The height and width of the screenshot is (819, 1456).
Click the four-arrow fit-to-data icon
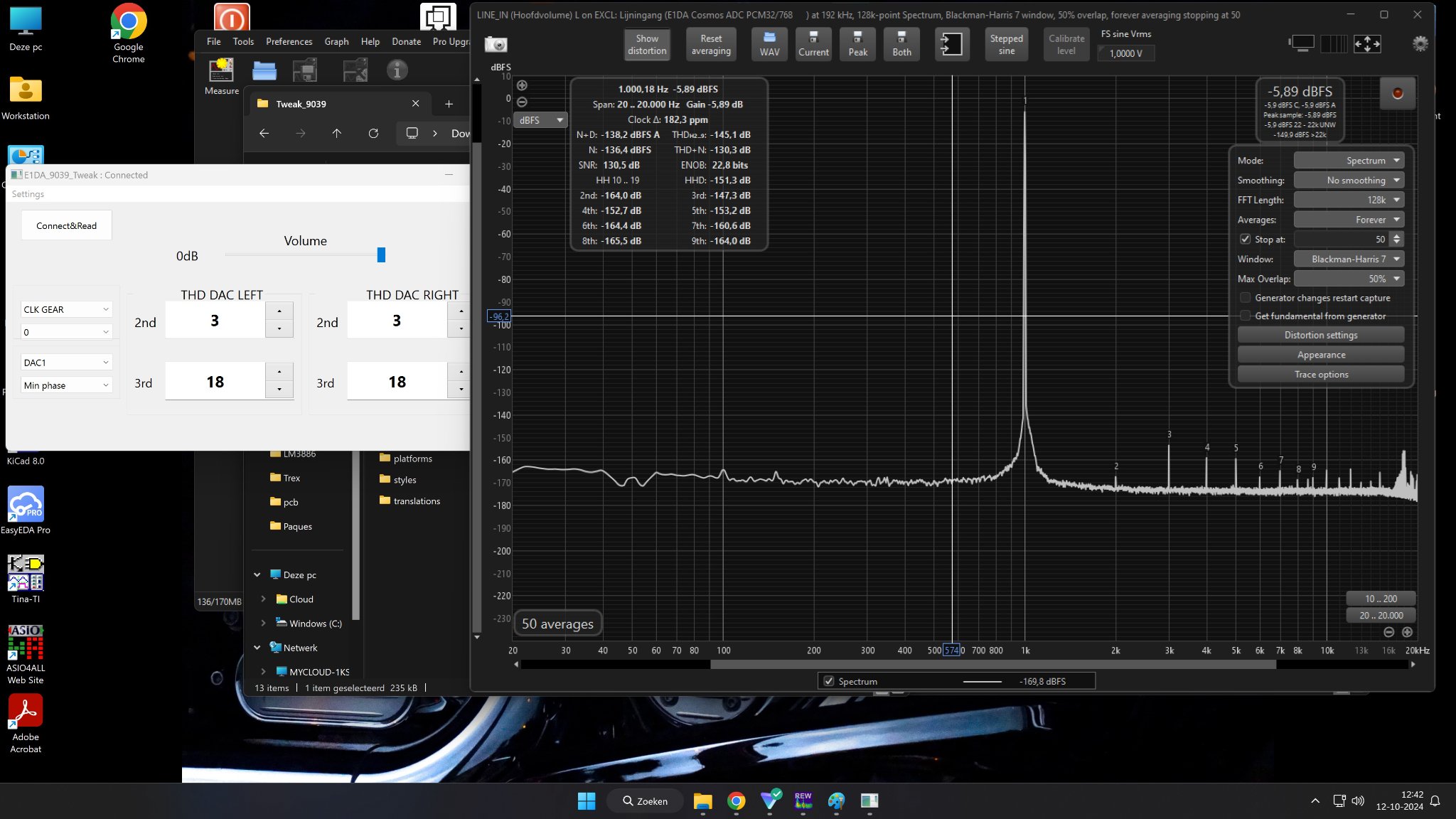tap(1367, 44)
